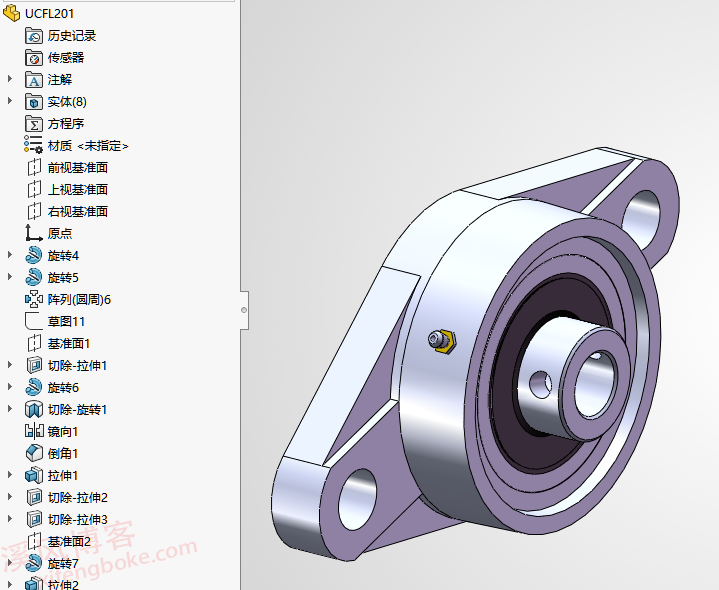This screenshot has height=590, width=719.
Task: Click the 基准面1 plane icon
Action: [34, 343]
